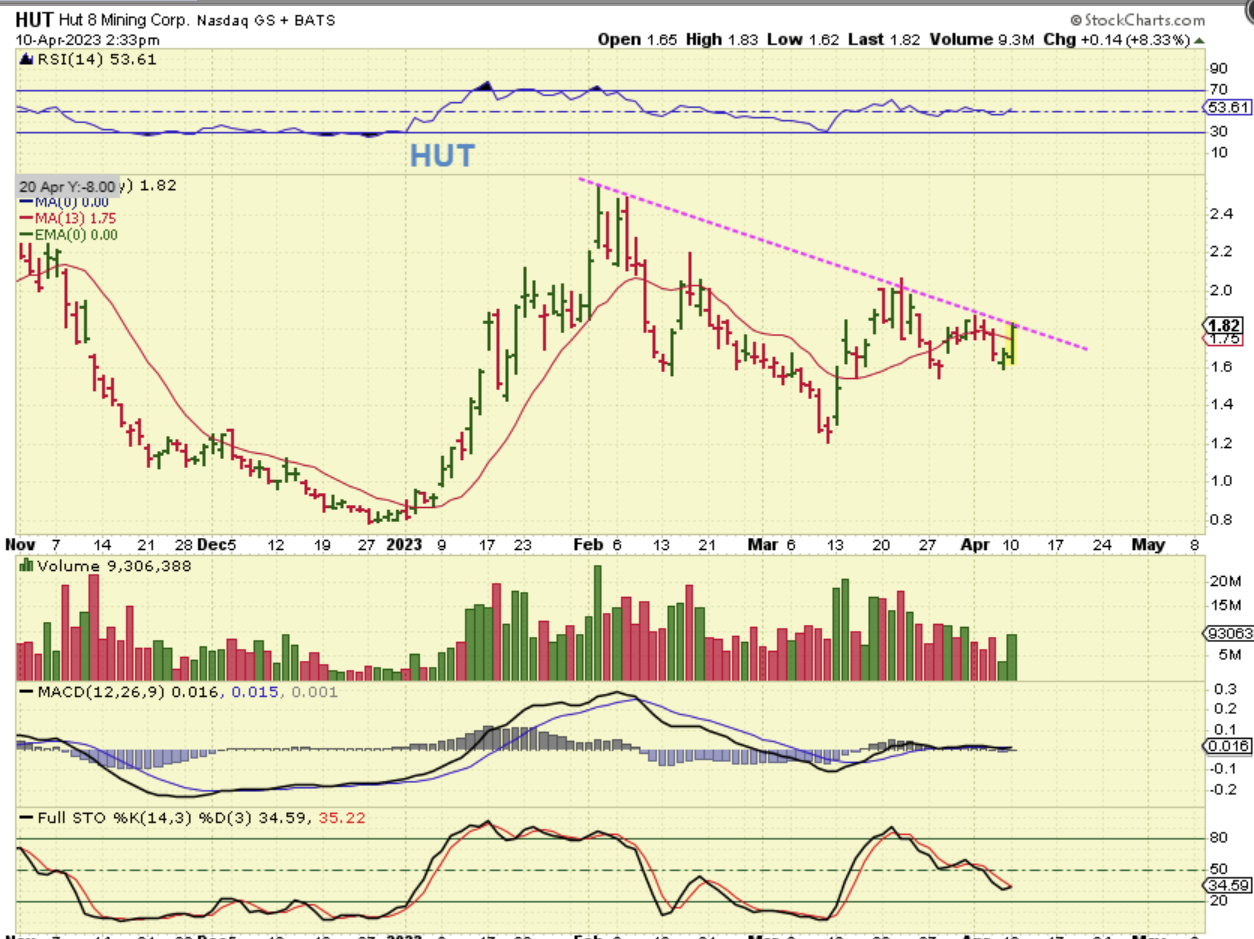Click the 'Open 1.65' quote value

638,40
